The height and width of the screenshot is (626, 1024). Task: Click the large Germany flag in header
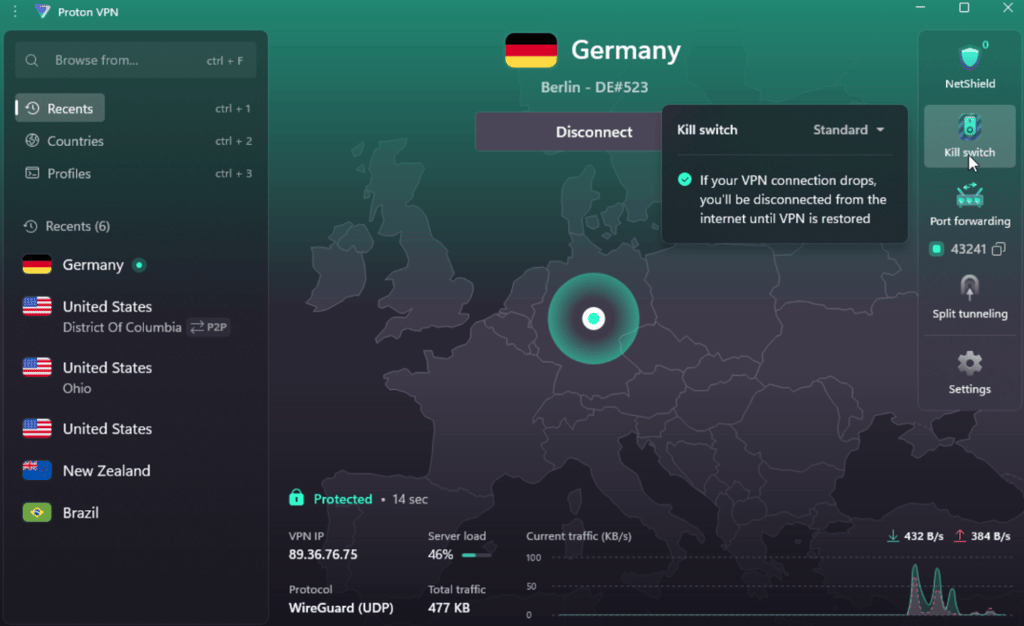(x=531, y=50)
